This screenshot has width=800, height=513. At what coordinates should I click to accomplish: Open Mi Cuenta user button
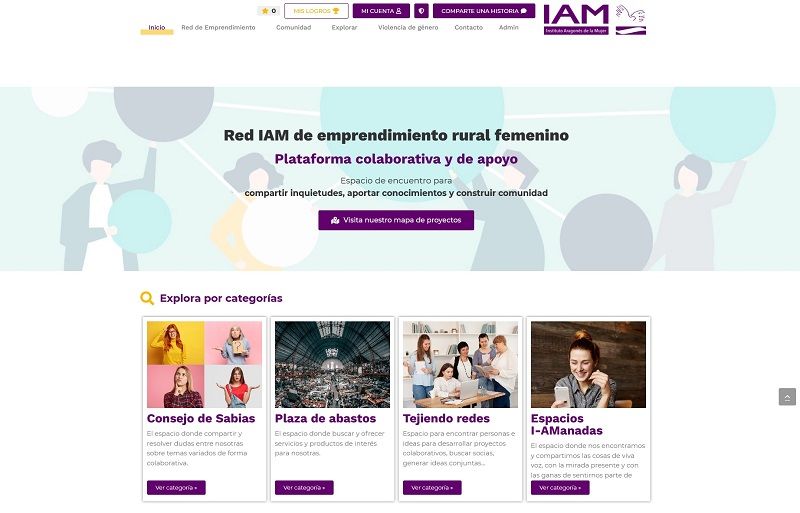381,11
